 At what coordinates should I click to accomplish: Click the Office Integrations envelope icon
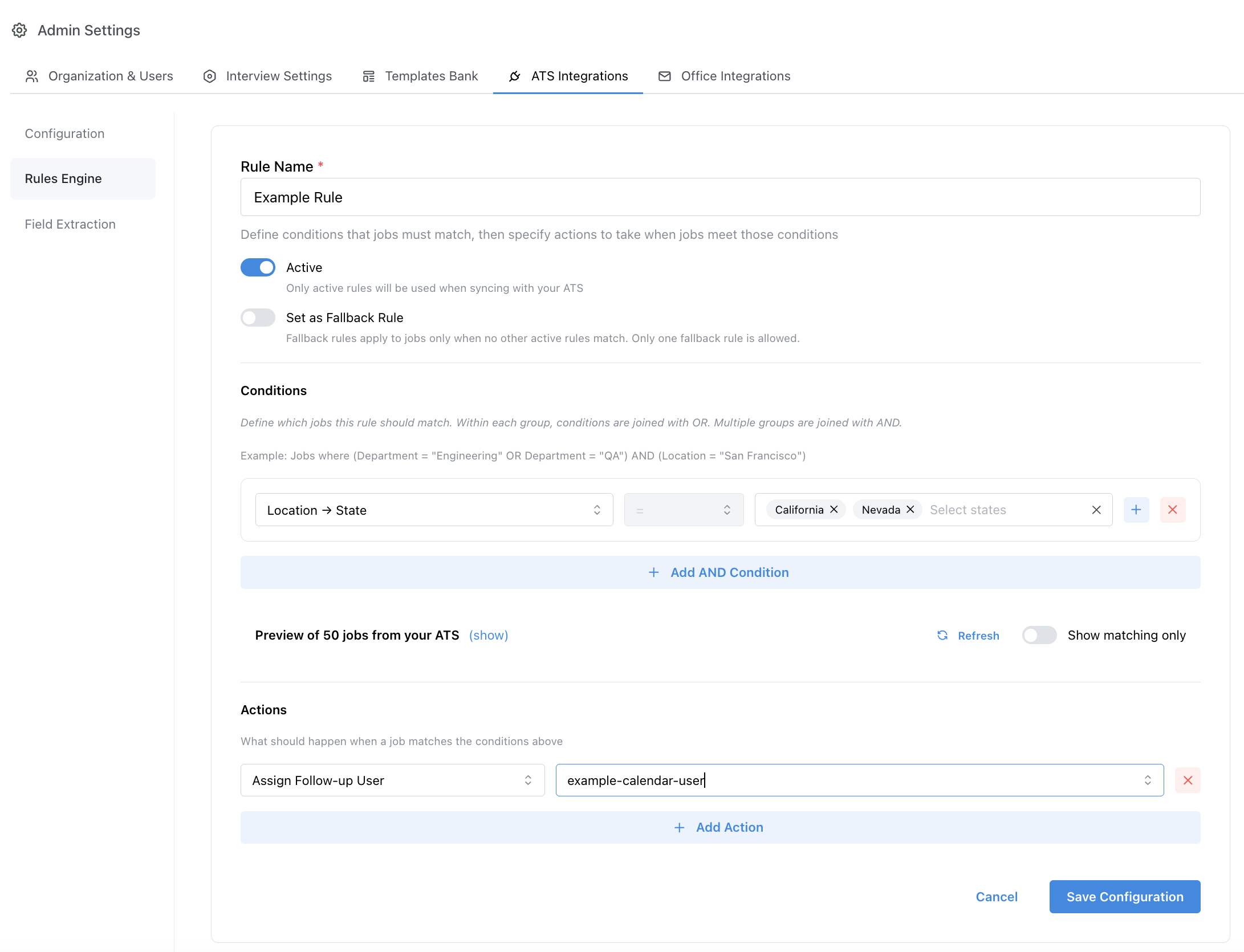pyautogui.click(x=664, y=76)
